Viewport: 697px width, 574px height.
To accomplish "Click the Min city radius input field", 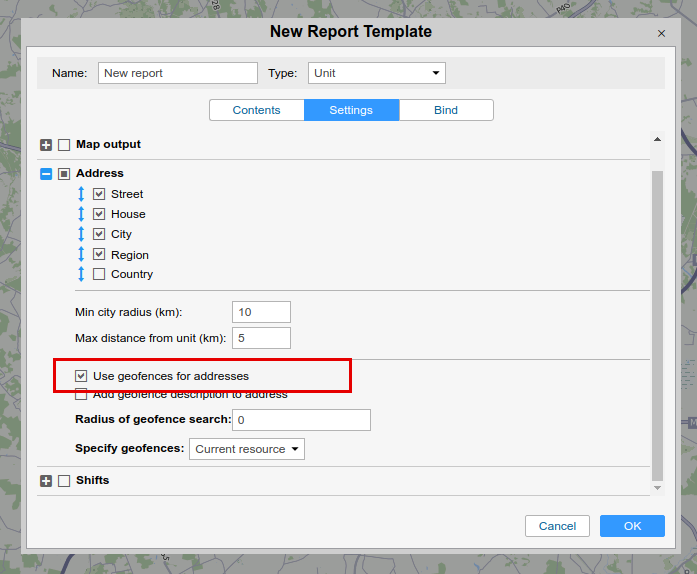I will (x=261, y=312).
